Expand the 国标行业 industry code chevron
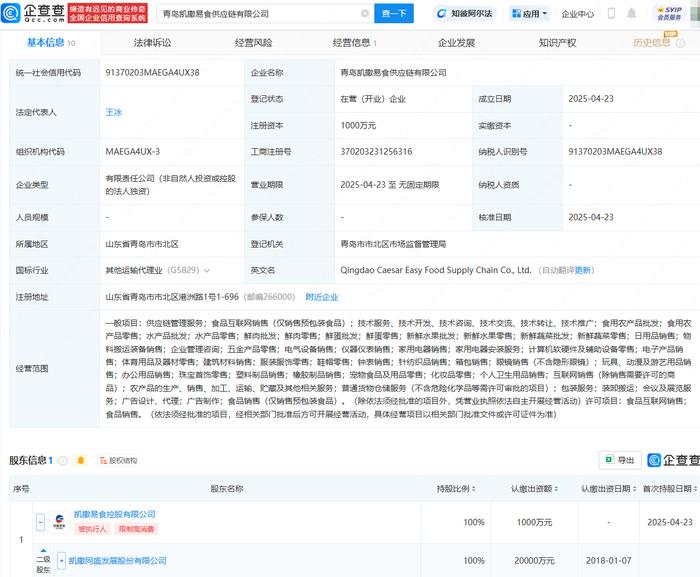700x577 pixels. point(207,271)
